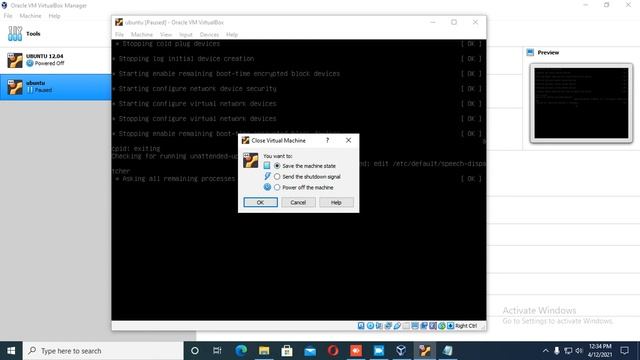Open Help menu of ubuntu VM window

(x=232, y=35)
